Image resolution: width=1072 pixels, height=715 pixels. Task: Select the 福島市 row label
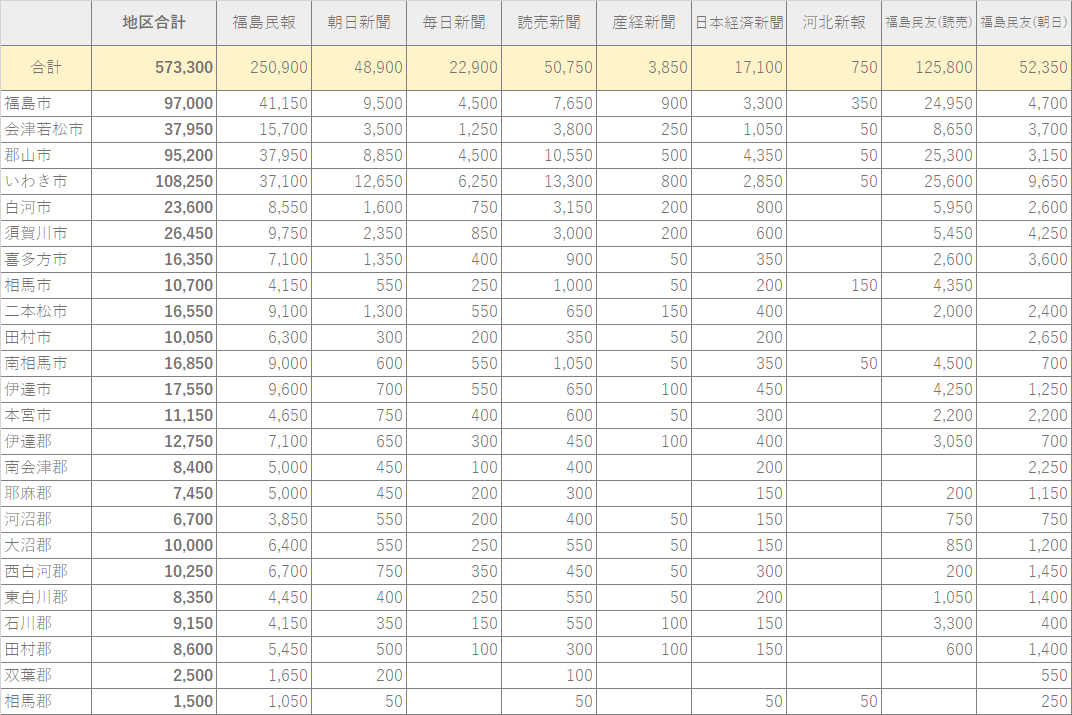[46, 104]
